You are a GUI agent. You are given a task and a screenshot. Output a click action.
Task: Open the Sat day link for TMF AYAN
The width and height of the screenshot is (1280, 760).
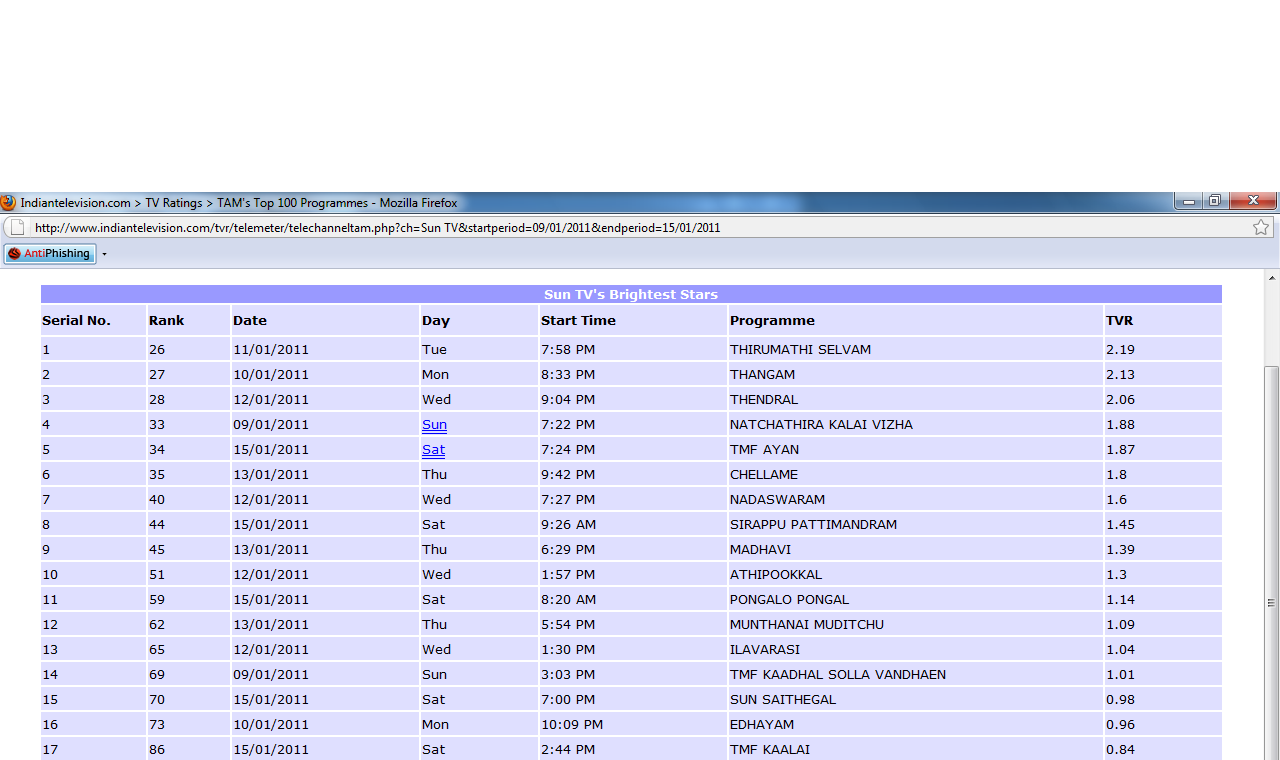point(433,450)
